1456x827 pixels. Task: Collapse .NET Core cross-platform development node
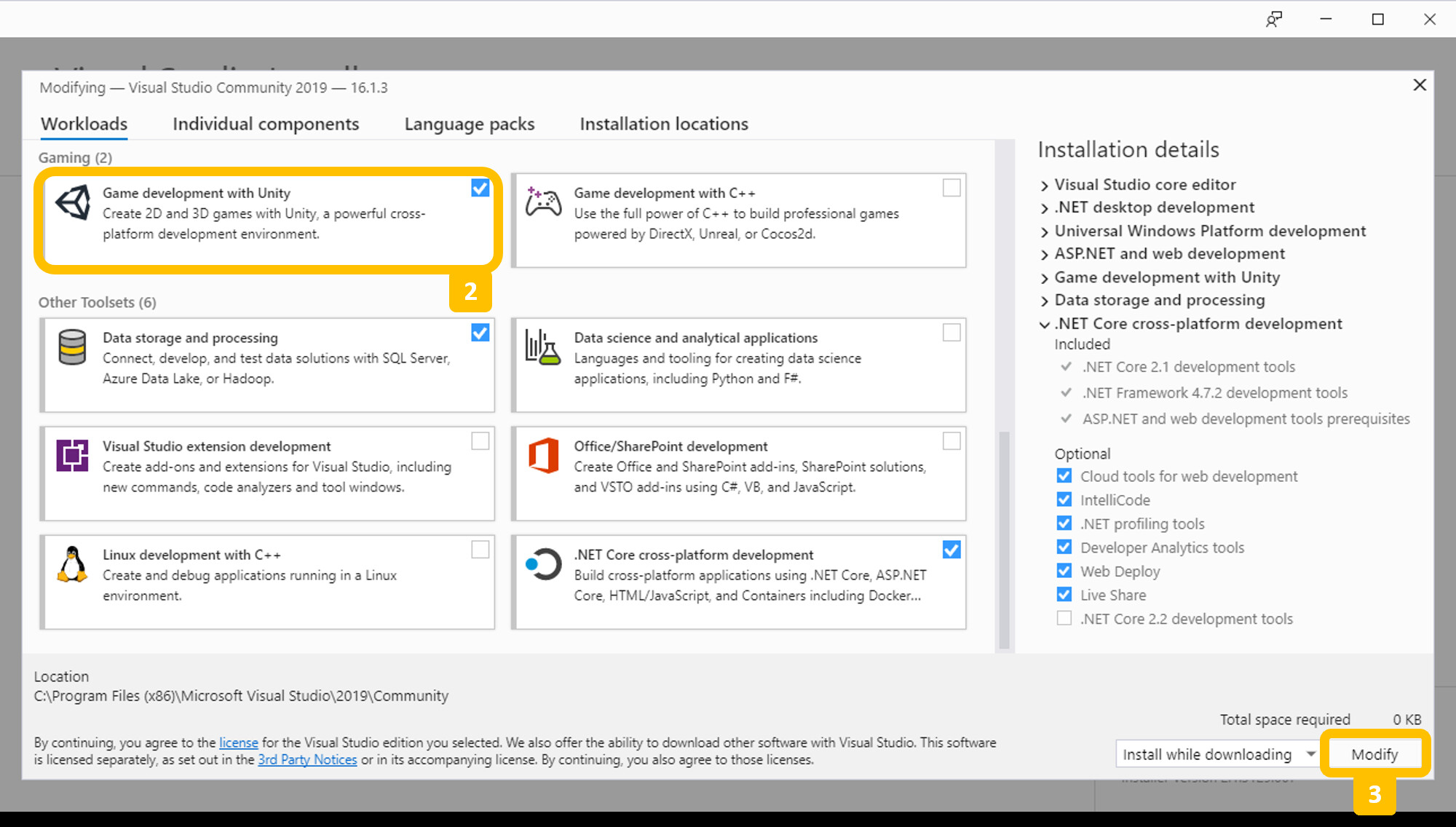tap(1045, 325)
